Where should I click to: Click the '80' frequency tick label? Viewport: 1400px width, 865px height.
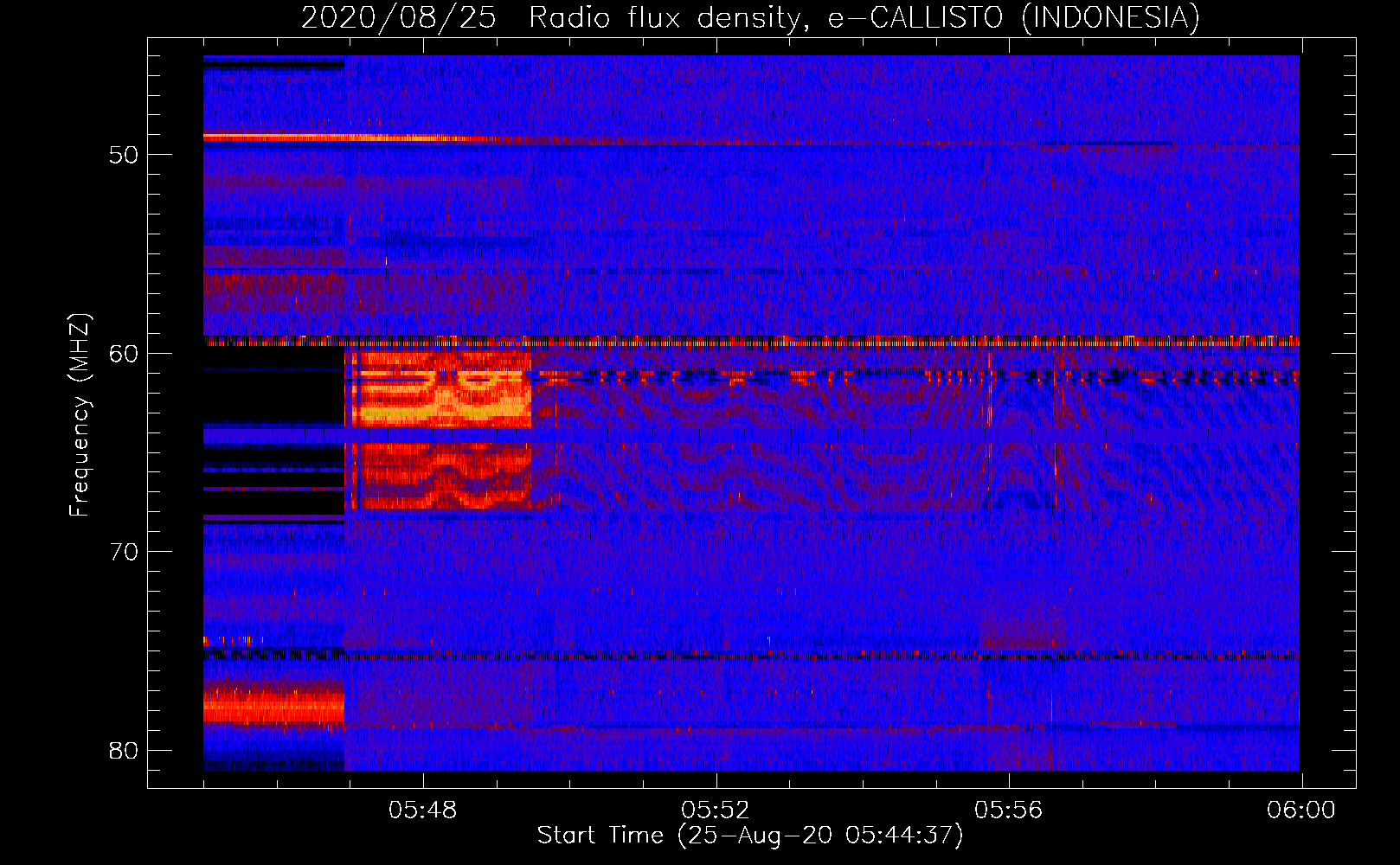click(125, 750)
